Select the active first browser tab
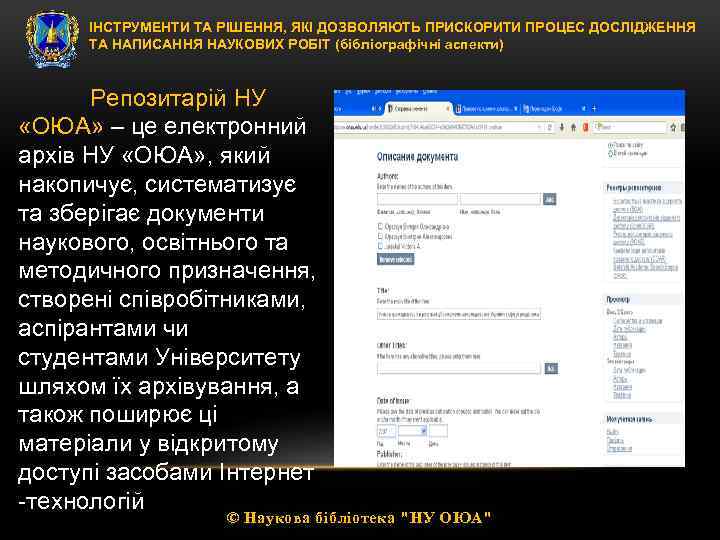This screenshot has width=720, height=540. (418, 108)
